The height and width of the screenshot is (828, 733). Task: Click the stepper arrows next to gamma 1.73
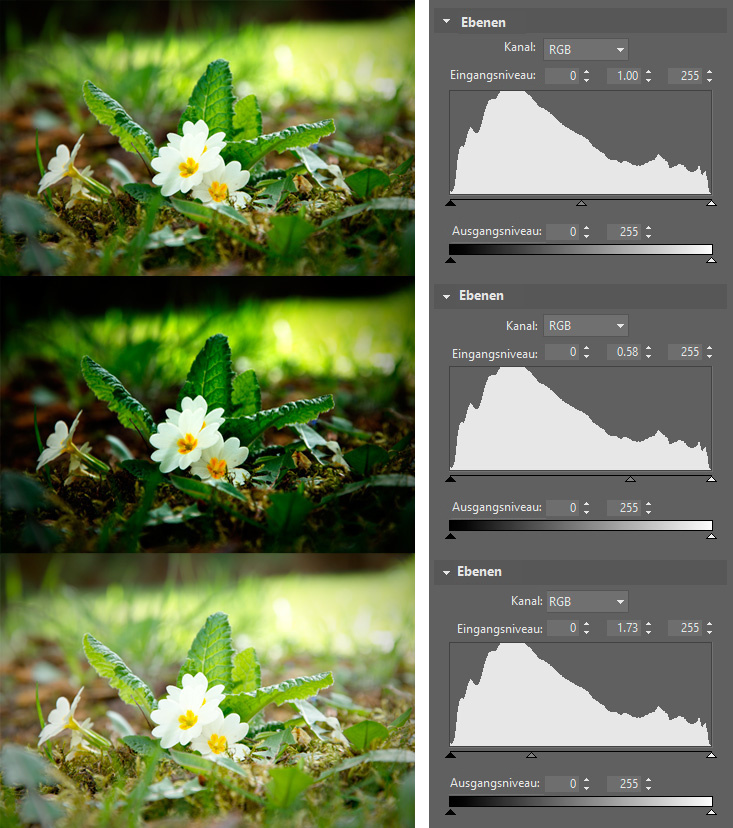pos(649,628)
